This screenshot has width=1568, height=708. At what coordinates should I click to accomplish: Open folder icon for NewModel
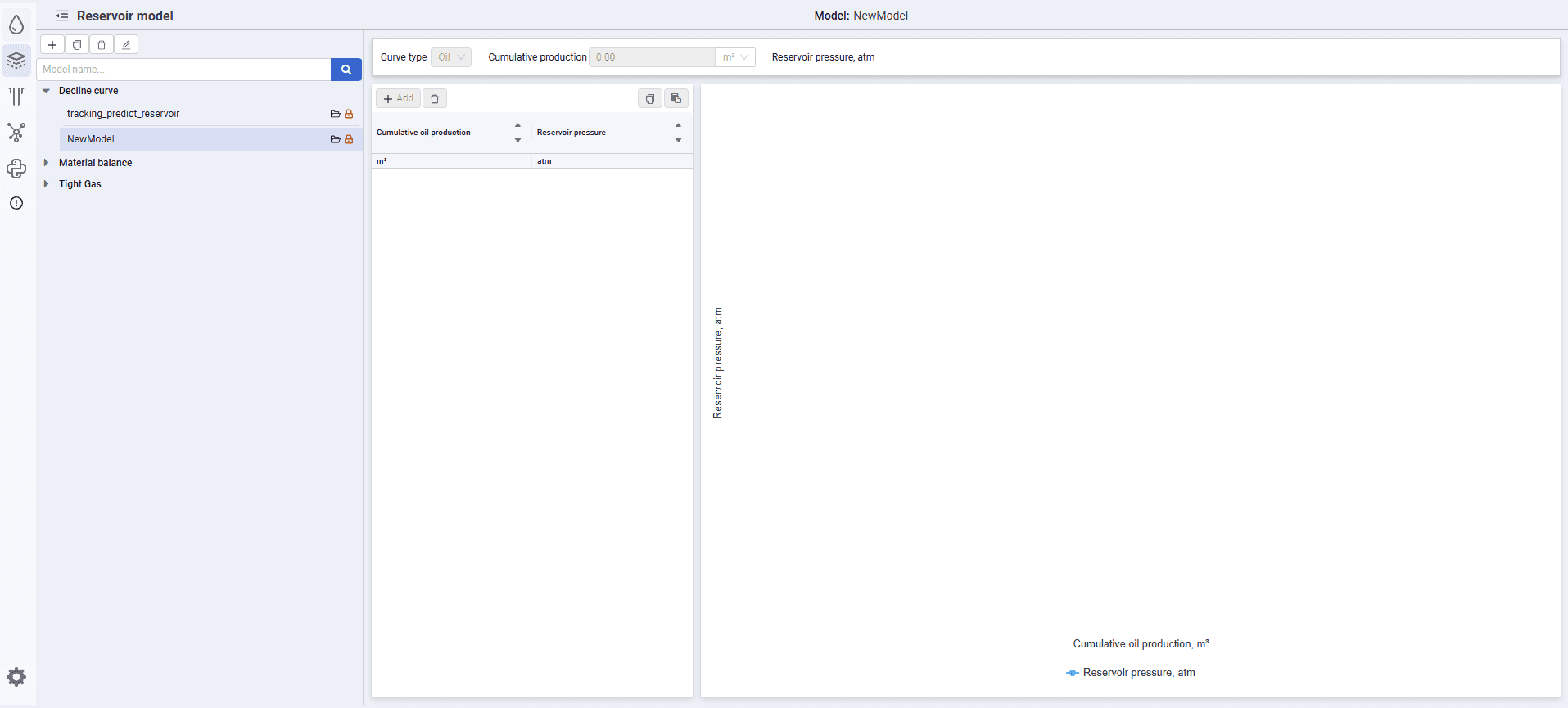[x=335, y=139]
